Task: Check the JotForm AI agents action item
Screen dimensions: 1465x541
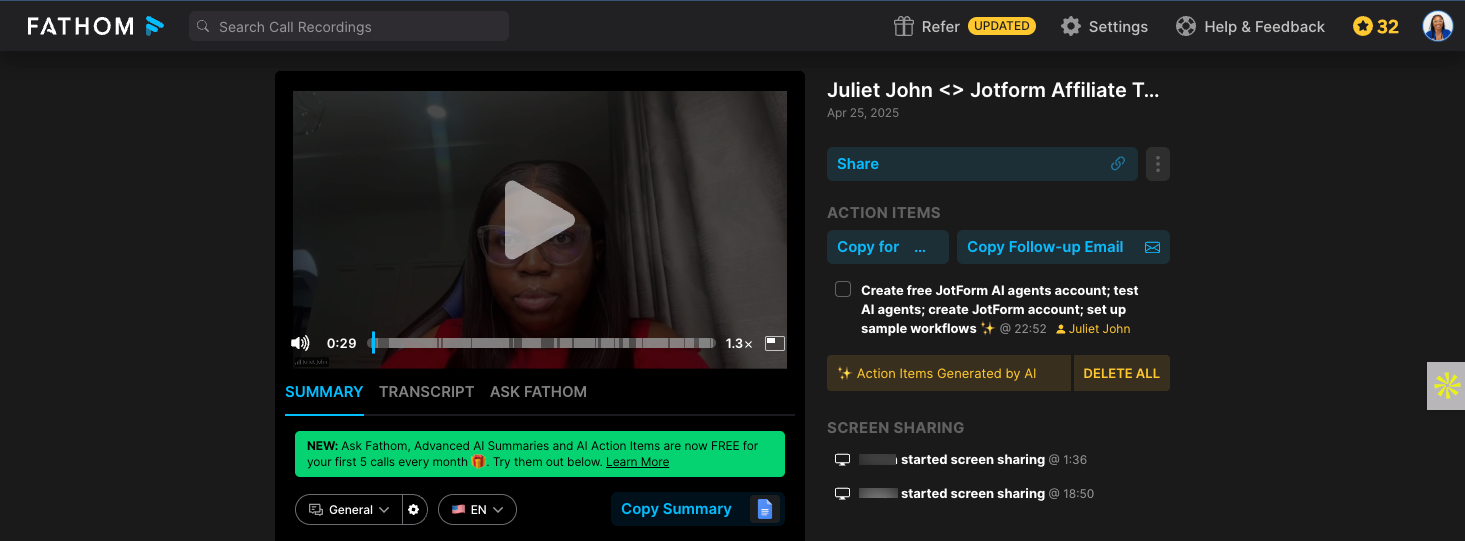Action: (843, 290)
